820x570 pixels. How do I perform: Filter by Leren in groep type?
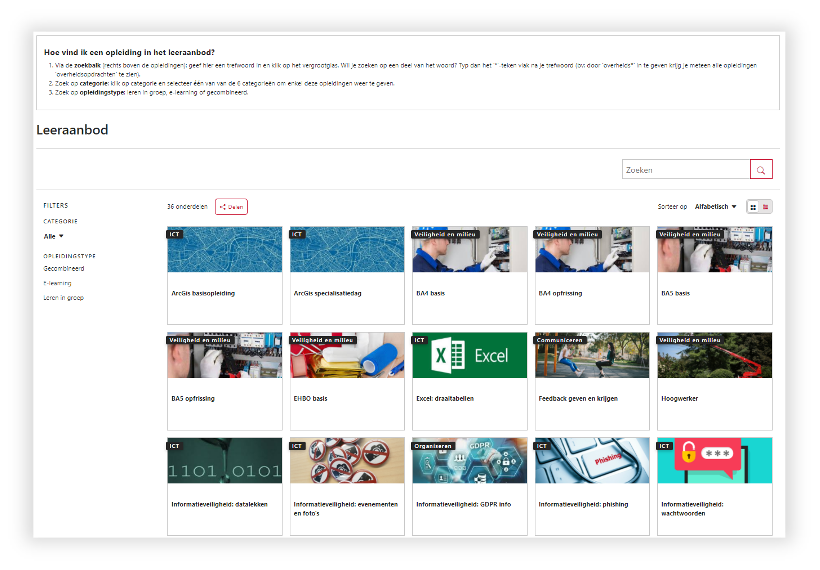pyautogui.click(x=62, y=298)
